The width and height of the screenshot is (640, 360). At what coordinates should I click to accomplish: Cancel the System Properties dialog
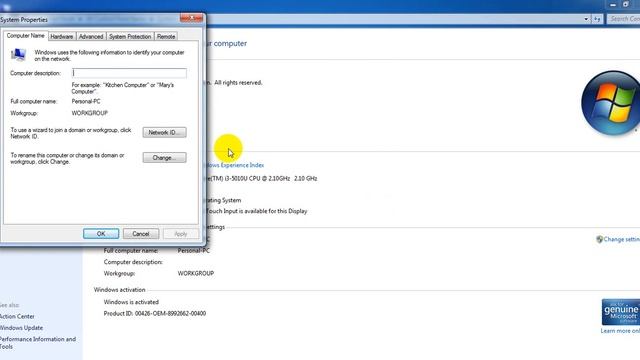pyautogui.click(x=141, y=234)
